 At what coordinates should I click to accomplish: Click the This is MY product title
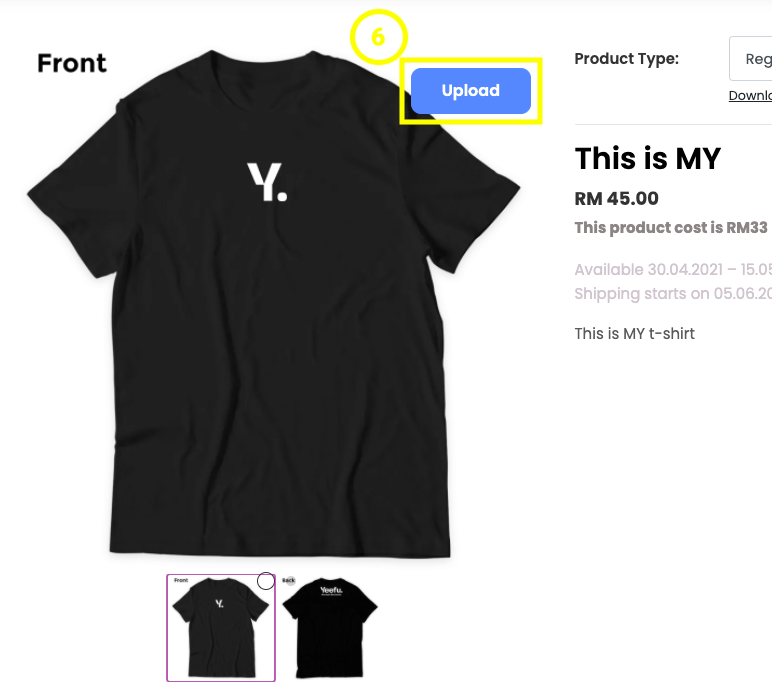pos(648,159)
